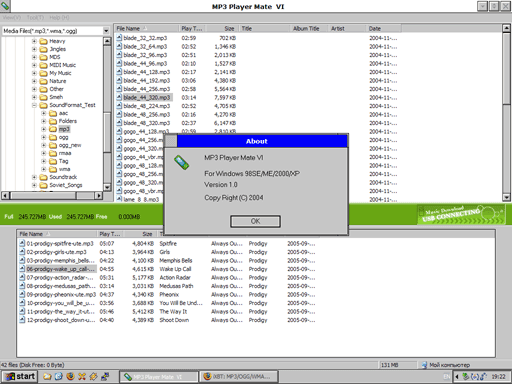Click file icon of blade_32_32.mp3
The height and width of the screenshot is (384, 512).
coord(119,38)
